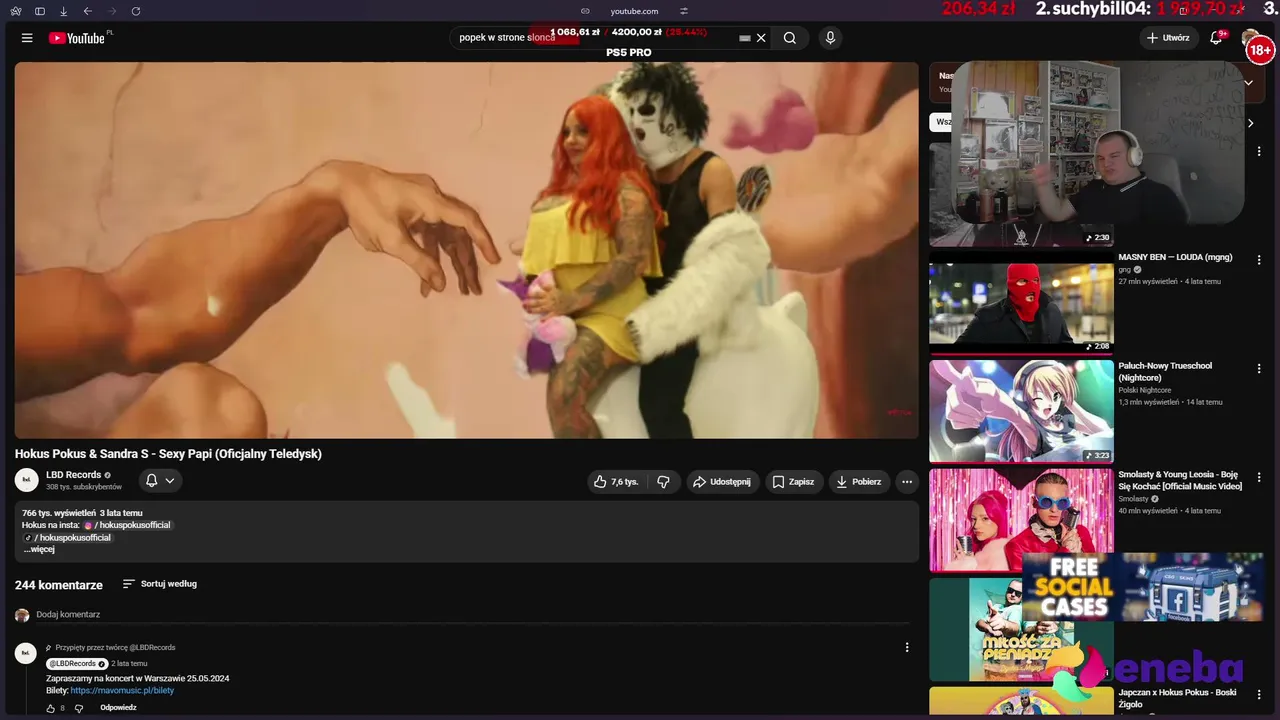Image resolution: width=1280 pixels, height=720 pixels.
Task: Open more actions under the video
Action: click(x=907, y=481)
